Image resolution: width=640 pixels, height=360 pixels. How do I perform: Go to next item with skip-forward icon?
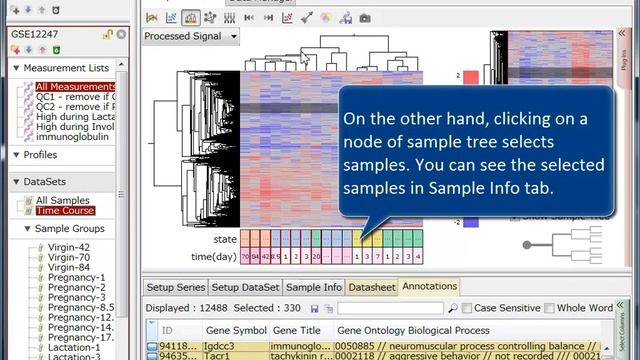click(268, 18)
